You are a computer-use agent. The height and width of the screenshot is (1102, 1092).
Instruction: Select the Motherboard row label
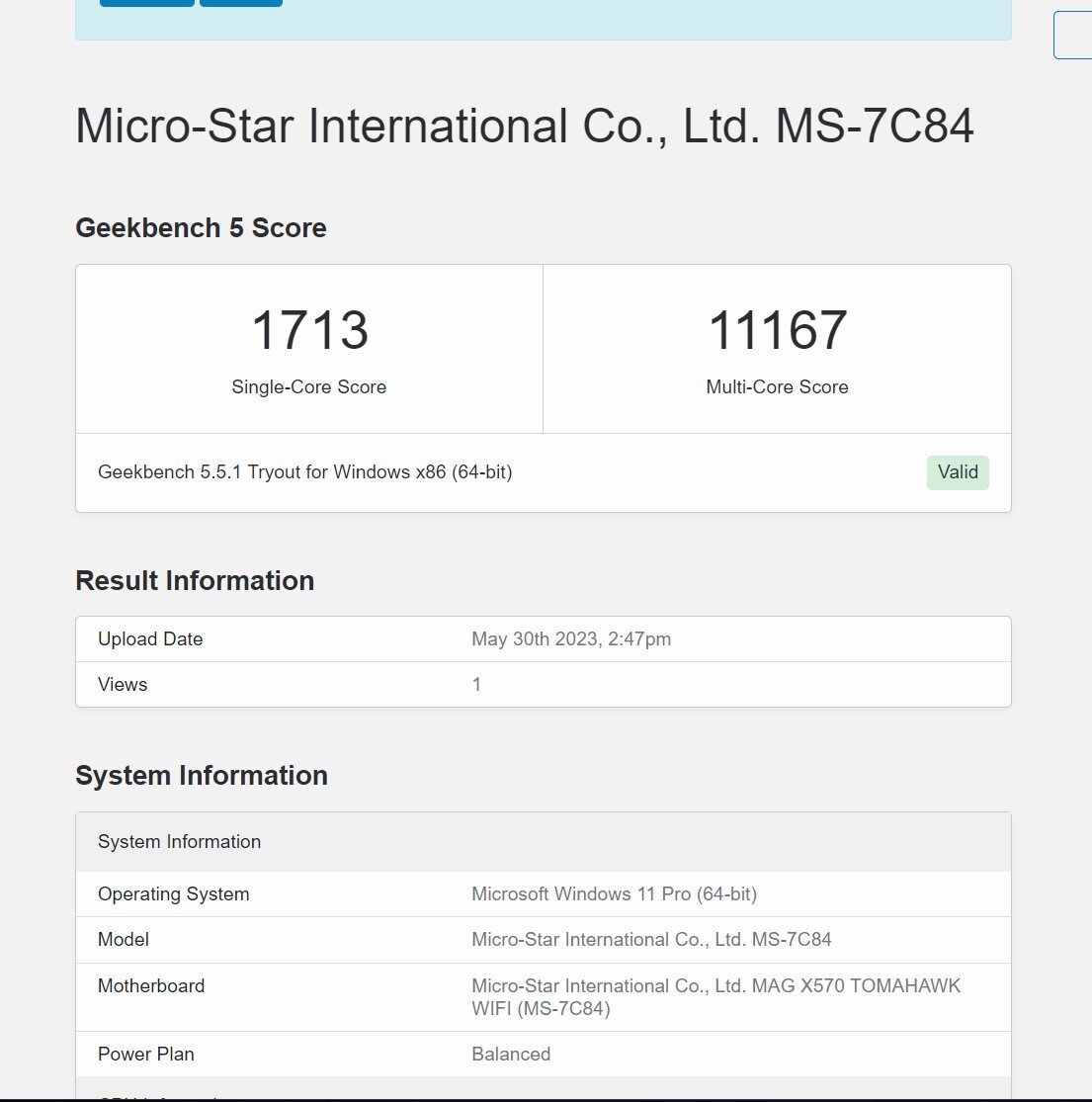pos(151,986)
